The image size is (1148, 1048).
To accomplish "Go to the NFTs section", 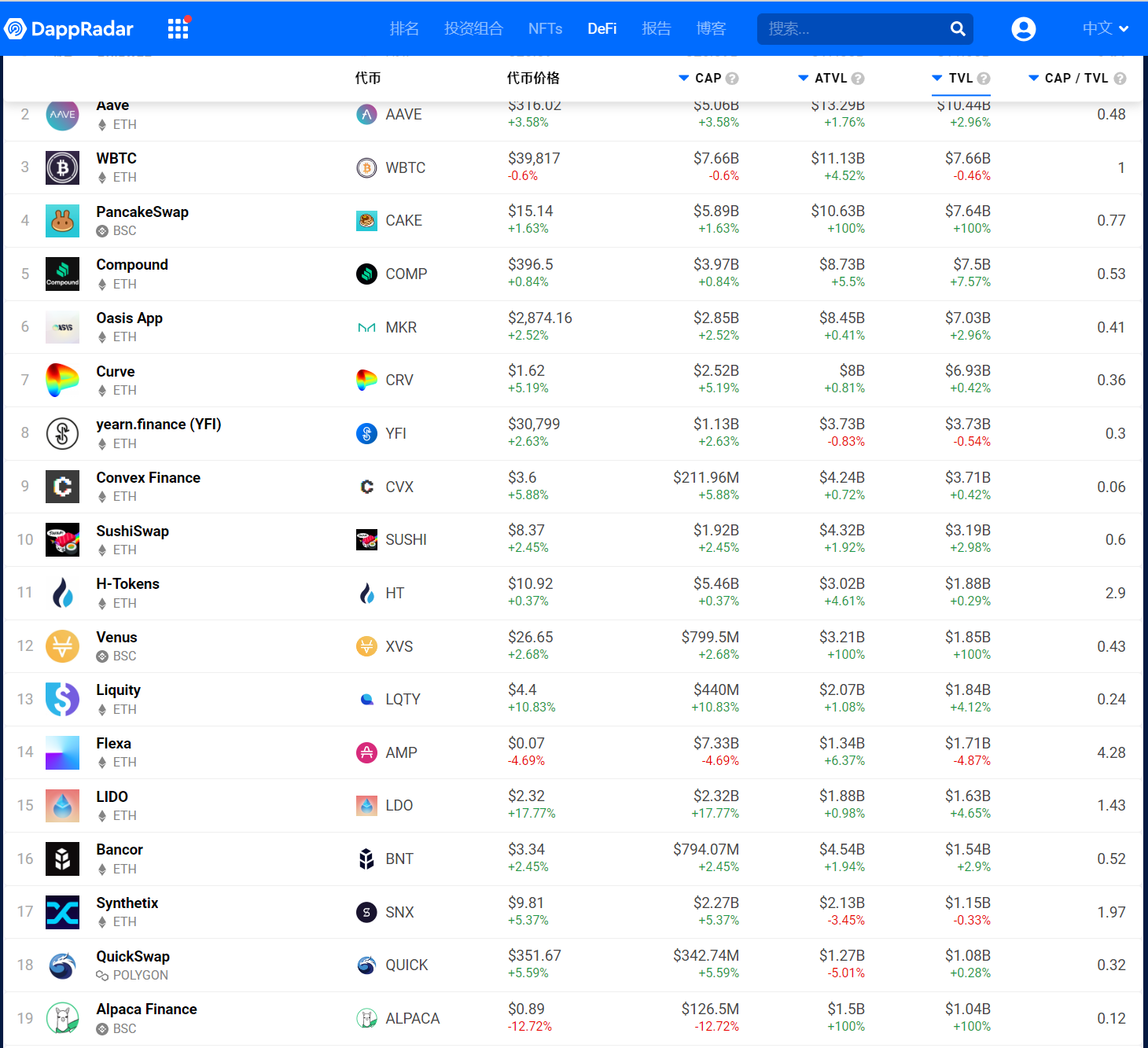I will [545, 29].
